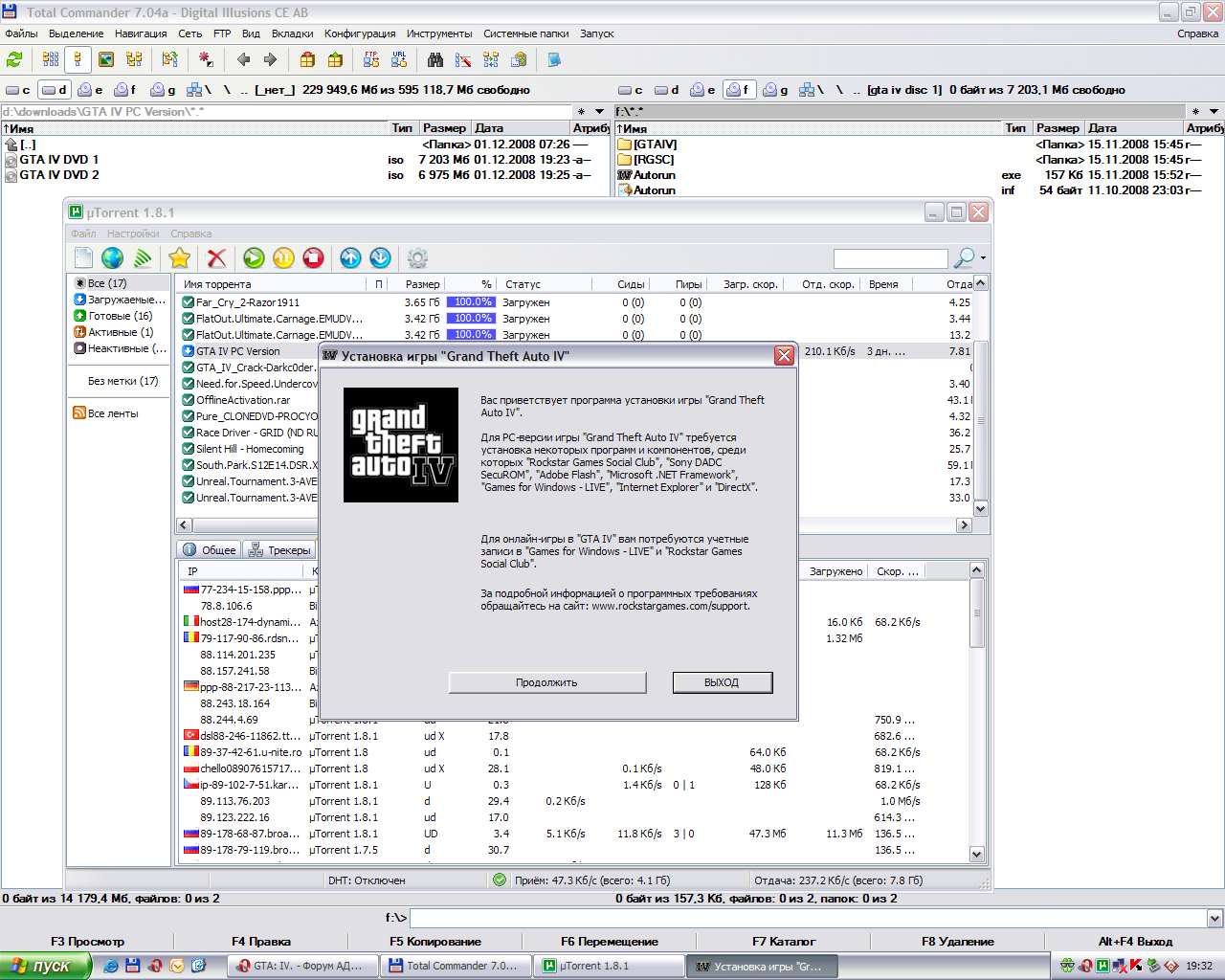Open µTorrent settings gear icon
The image size is (1225, 980).
coord(417,257)
